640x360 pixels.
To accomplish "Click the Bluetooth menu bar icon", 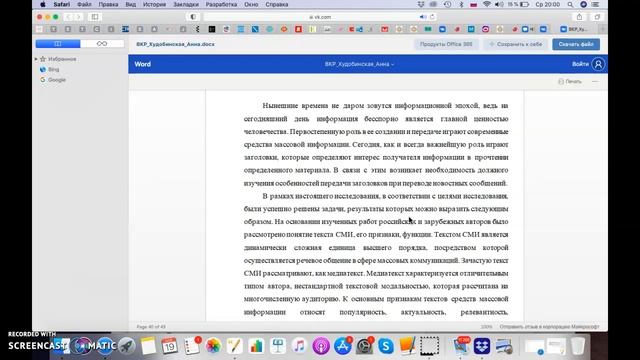I will 461,4.
